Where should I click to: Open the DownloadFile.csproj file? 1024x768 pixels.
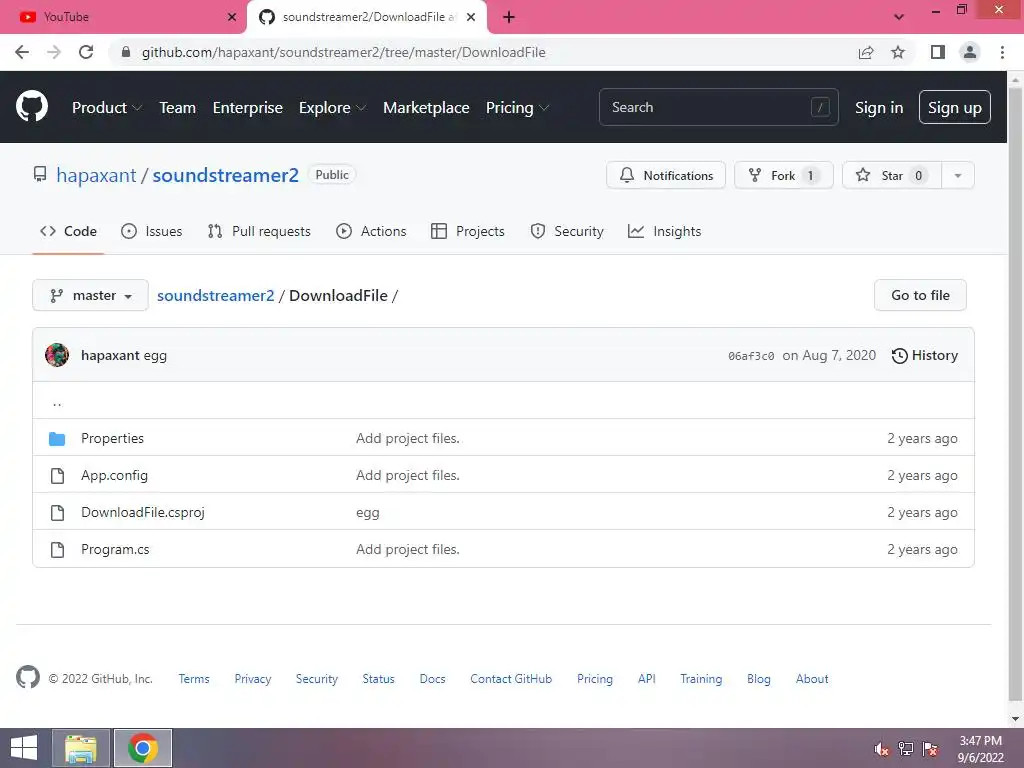142,513
